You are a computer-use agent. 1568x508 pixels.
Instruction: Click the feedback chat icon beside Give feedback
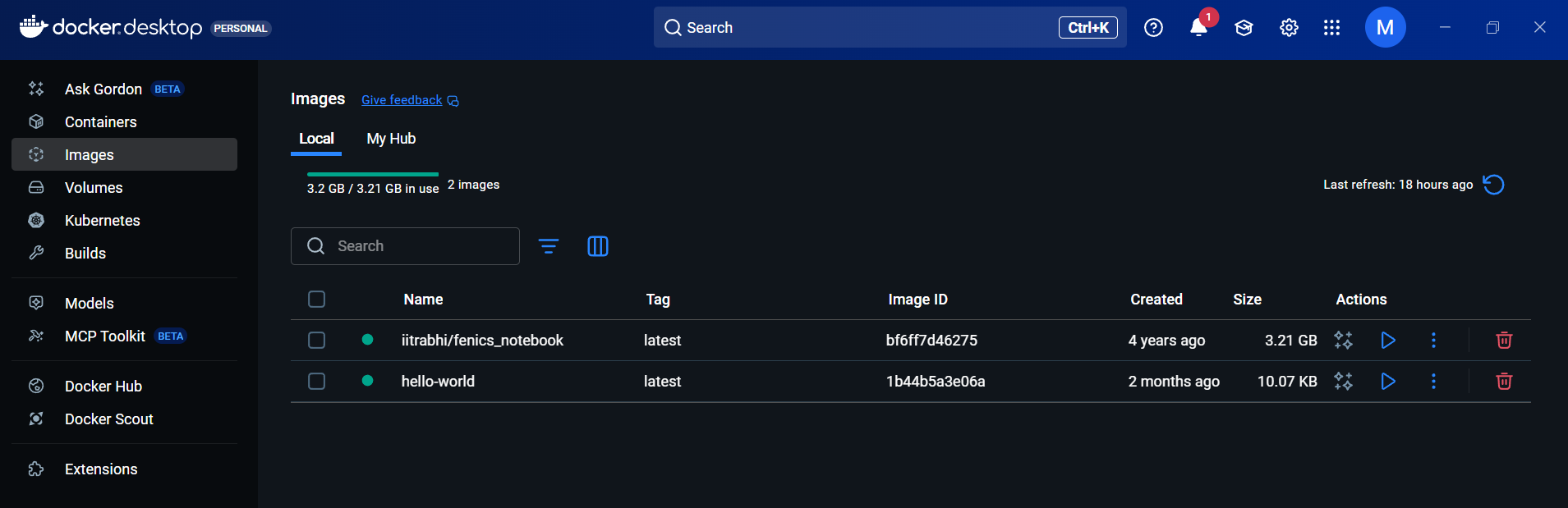[453, 101]
